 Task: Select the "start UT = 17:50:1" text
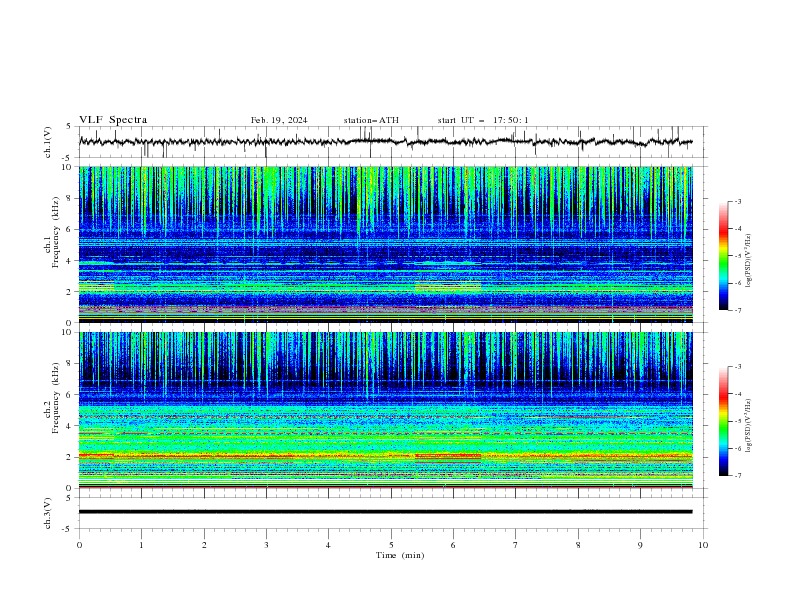(x=483, y=120)
